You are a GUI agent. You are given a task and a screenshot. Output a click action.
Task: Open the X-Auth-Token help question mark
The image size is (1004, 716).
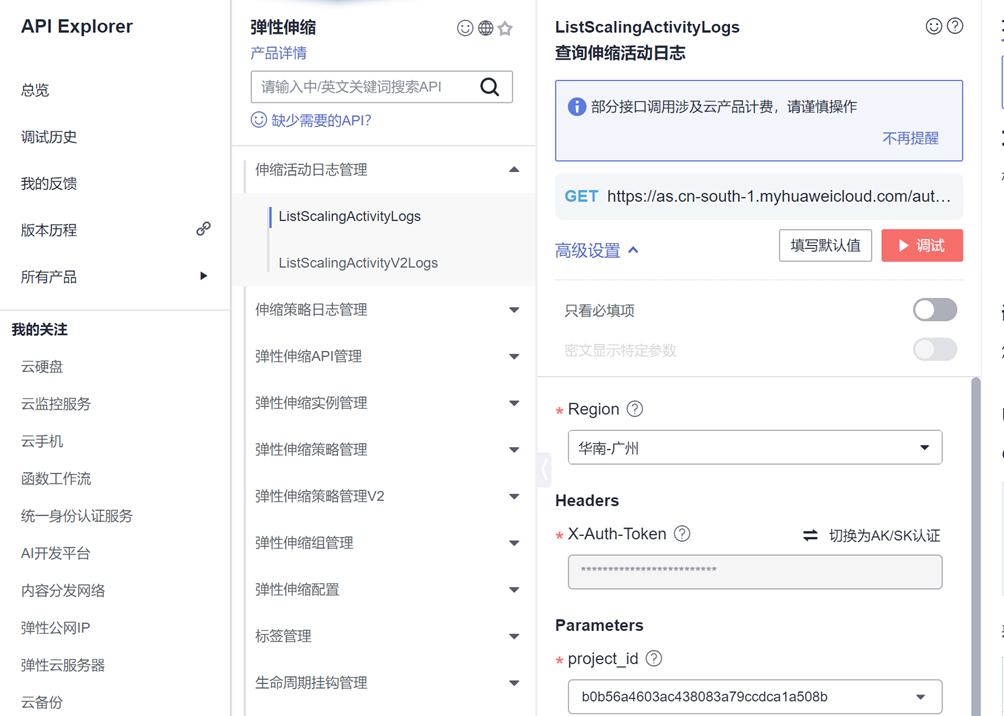[683, 533]
